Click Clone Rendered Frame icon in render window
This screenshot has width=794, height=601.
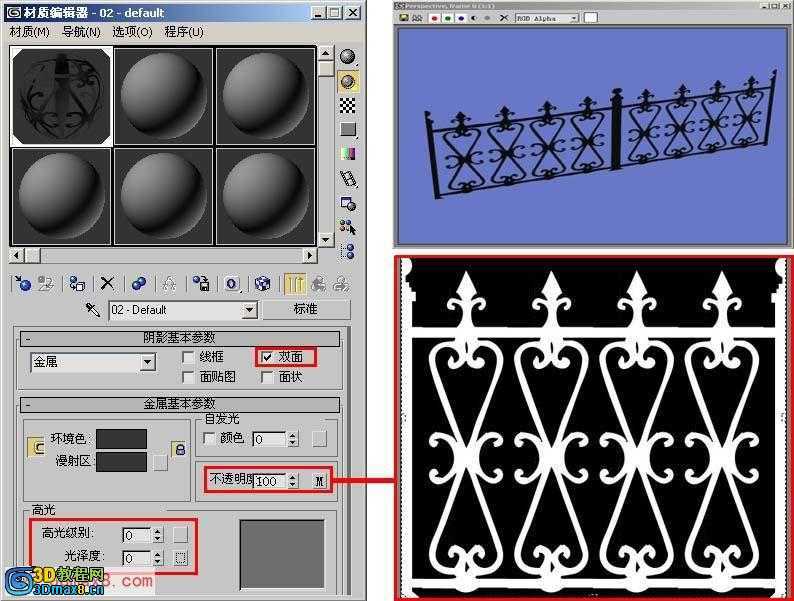(417, 18)
